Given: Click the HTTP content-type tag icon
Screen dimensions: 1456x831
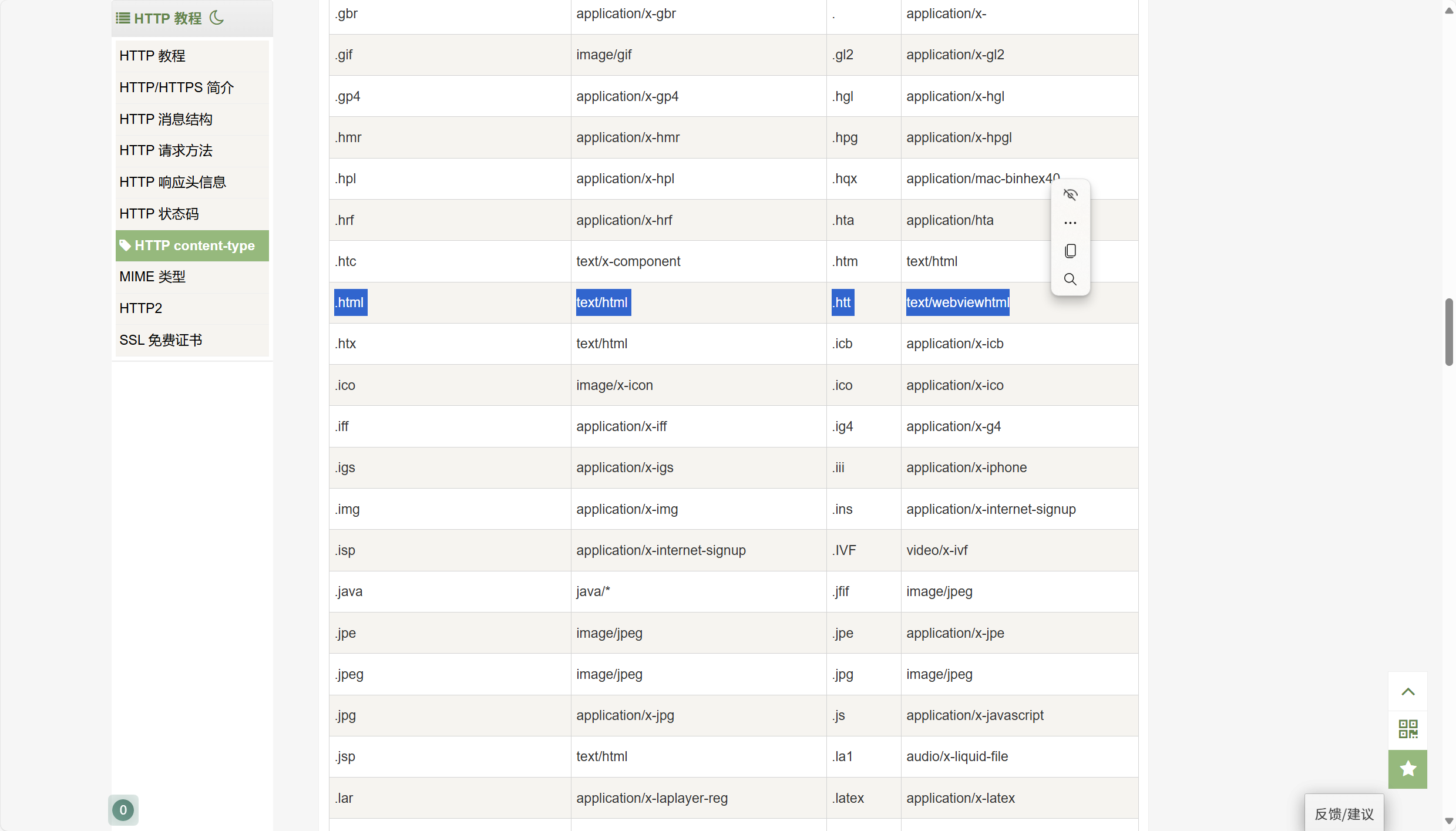Looking at the screenshot, I should click(x=125, y=245).
